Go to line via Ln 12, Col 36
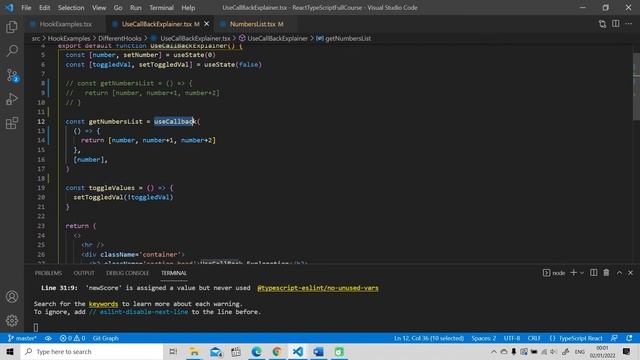The width and height of the screenshot is (640, 360). (429, 338)
